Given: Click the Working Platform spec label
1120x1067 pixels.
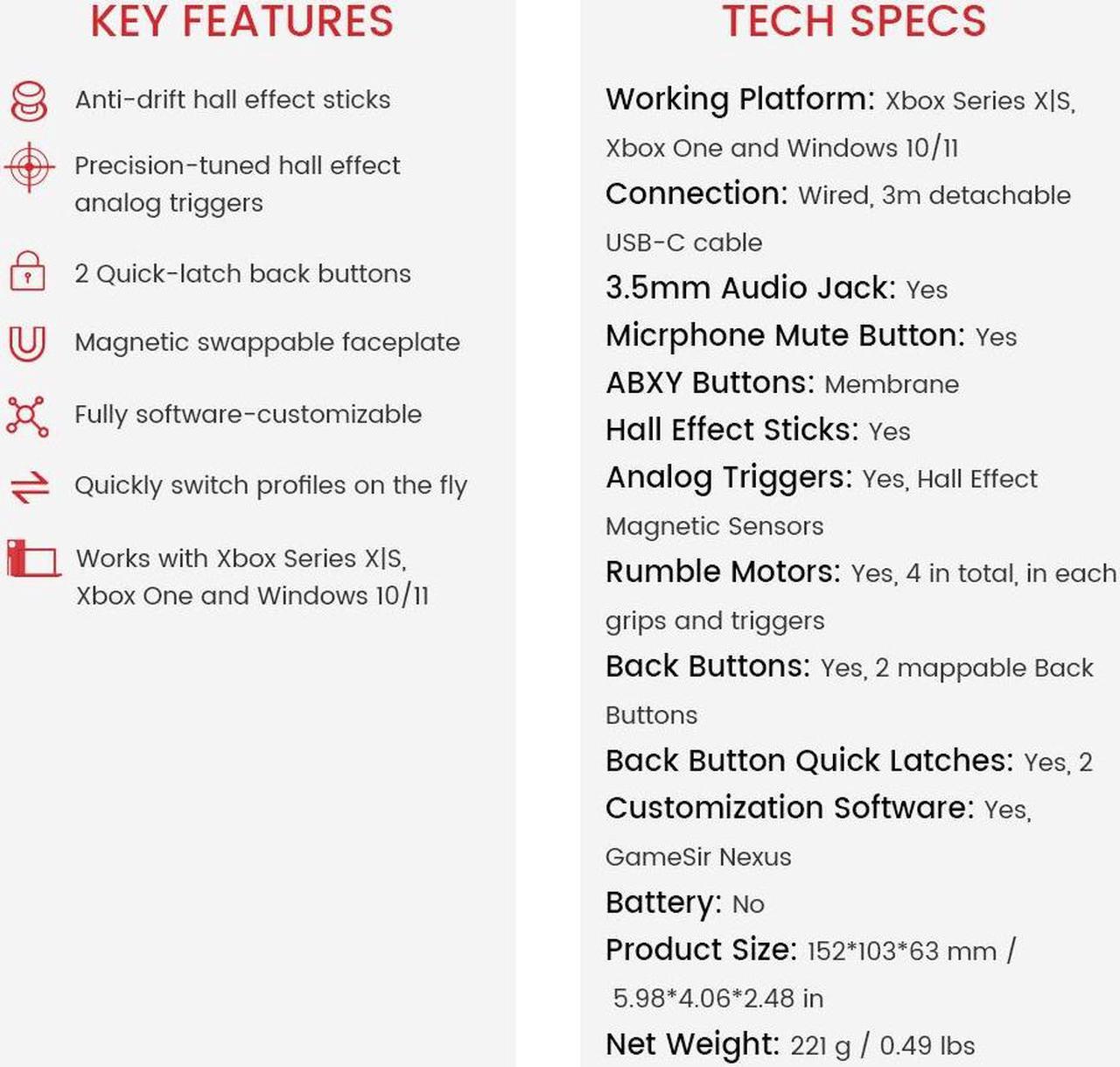Looking at the screenshot, I should pos(740,99).
